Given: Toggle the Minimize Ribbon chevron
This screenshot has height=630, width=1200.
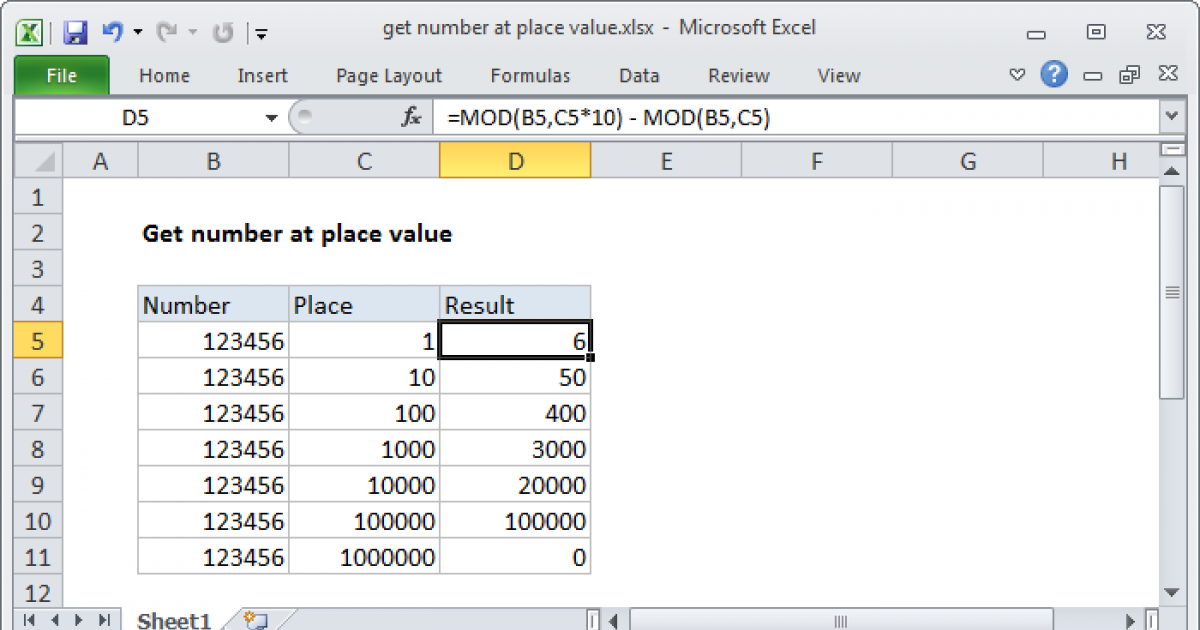Looking at the screenshot, I should (x=1017, y=74).
